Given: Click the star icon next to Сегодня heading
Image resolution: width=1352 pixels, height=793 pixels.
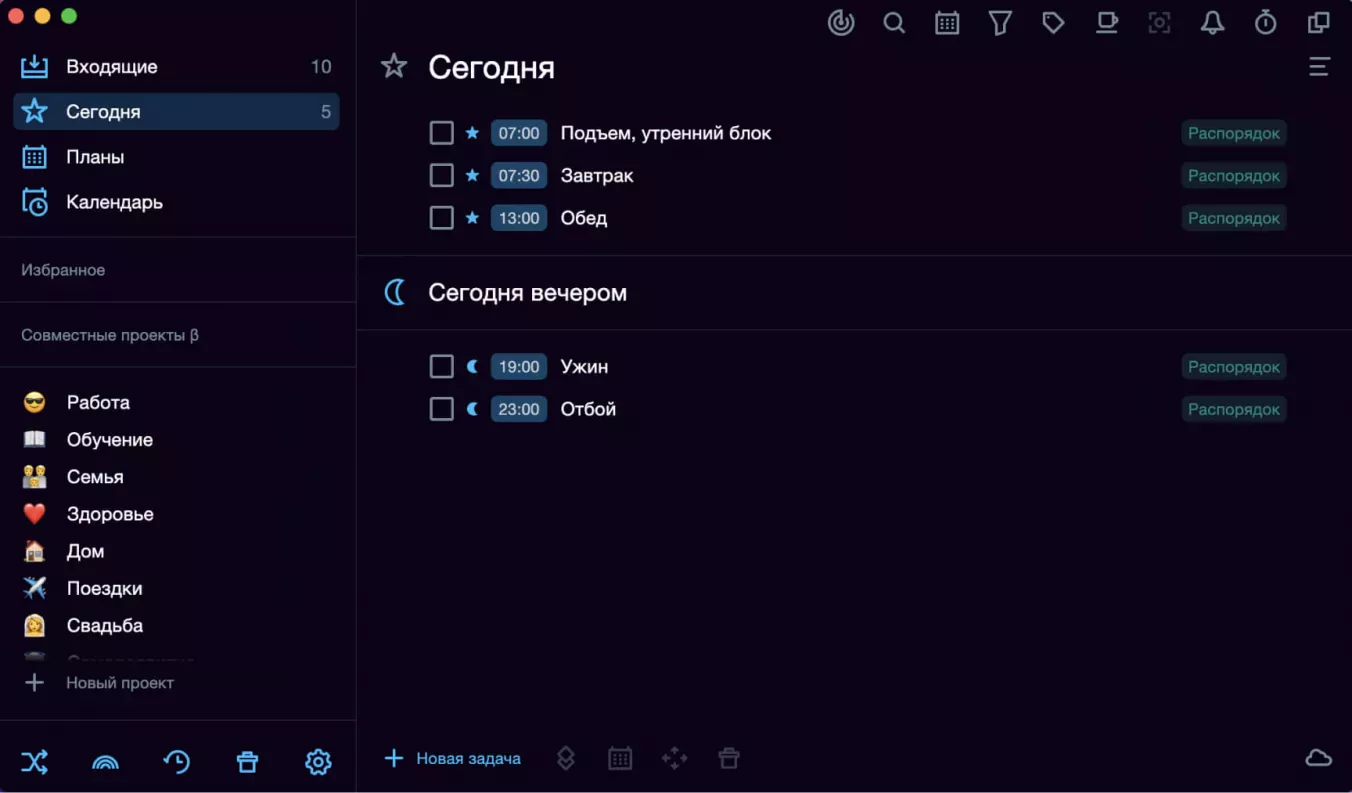Looking at the screenshot, I should point(394,67).
